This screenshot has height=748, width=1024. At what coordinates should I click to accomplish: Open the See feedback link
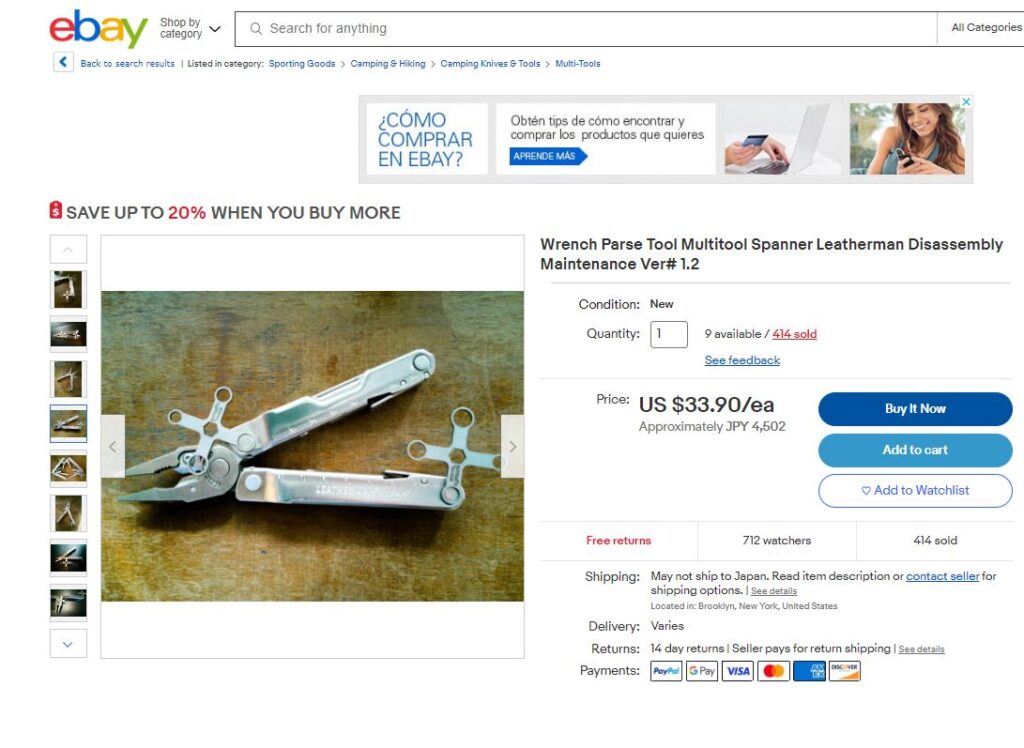pyautogui.click(x=742, y=360)
